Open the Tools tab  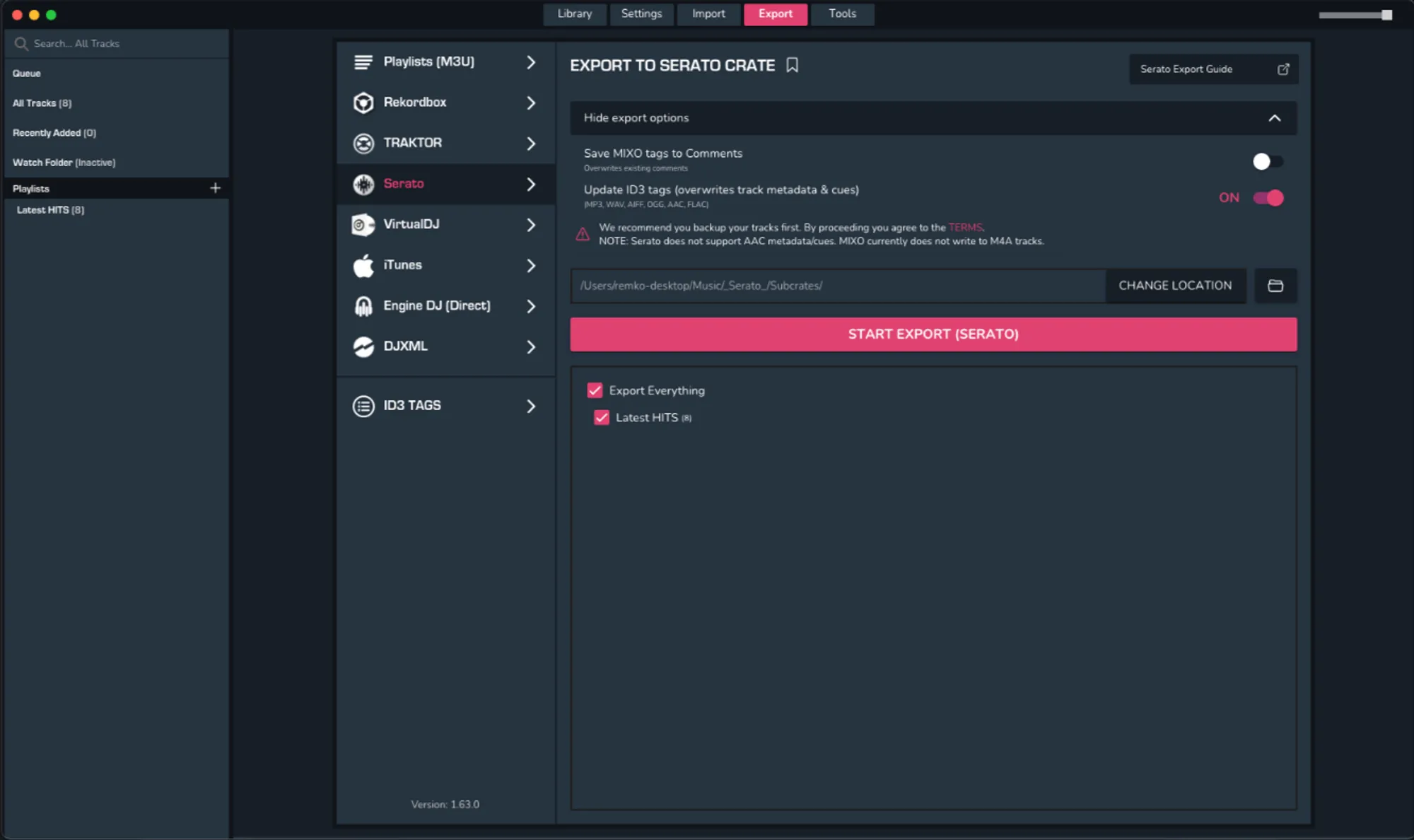point(842,13)
